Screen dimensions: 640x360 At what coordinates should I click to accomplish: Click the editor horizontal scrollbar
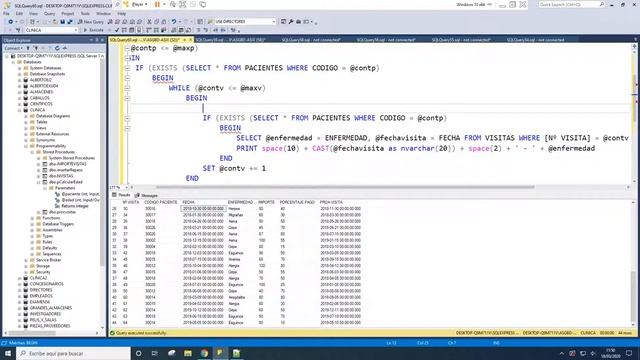coord(345,187)
